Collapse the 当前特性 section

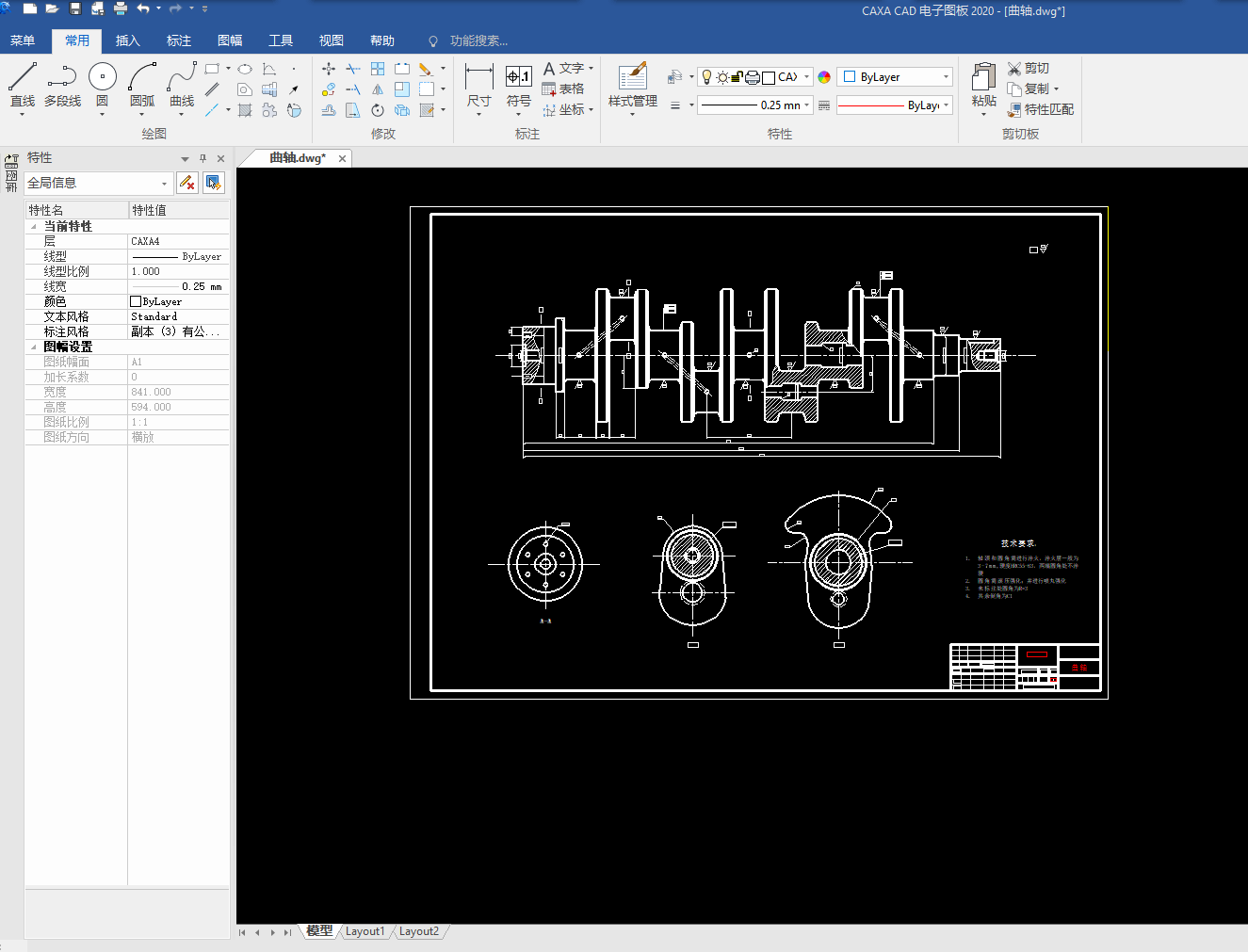(34, 227)
